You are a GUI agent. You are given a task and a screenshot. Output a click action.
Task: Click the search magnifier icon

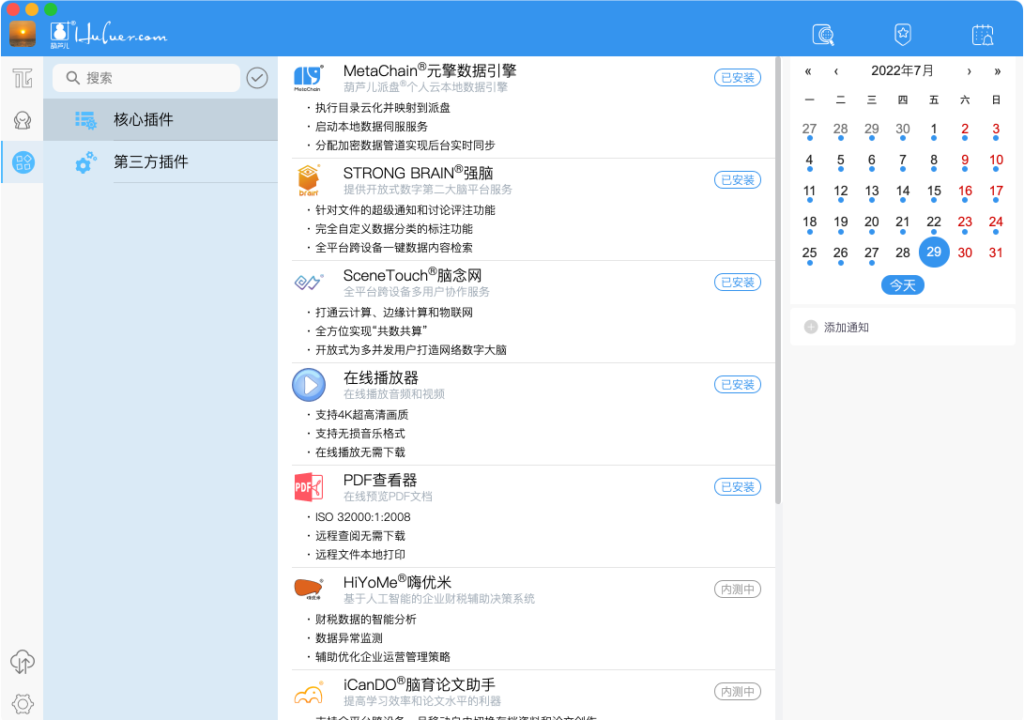pos(73,78)
